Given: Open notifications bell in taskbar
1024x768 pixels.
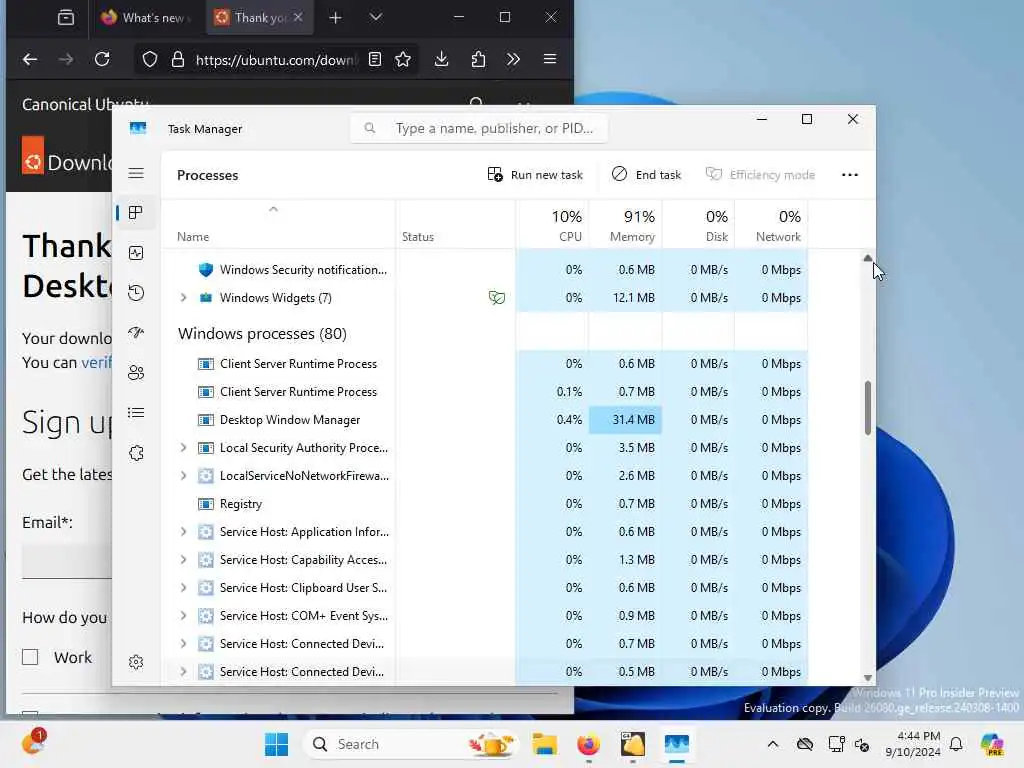Looking at the screenshot, I should (x=956, y=744).
